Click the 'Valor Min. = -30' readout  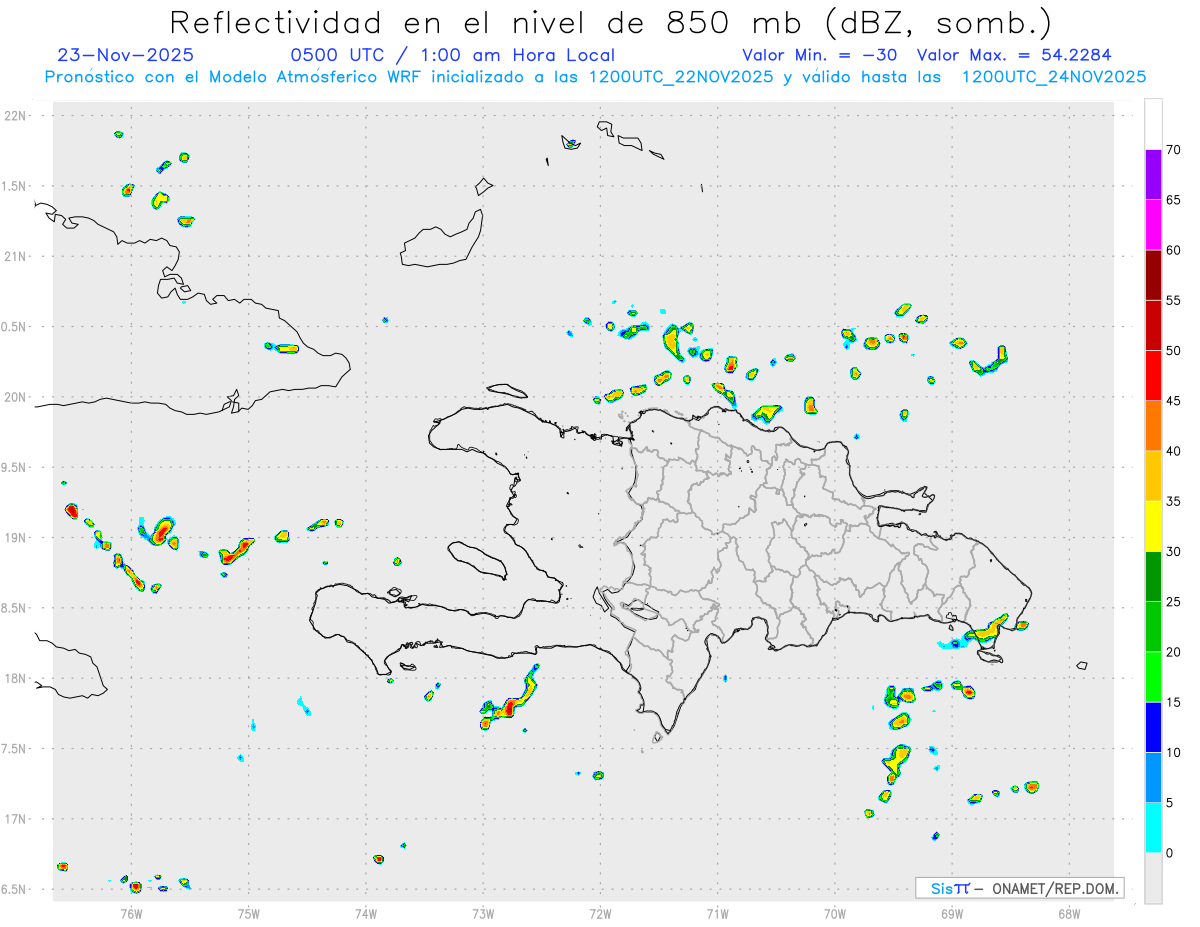click(819, 55)
